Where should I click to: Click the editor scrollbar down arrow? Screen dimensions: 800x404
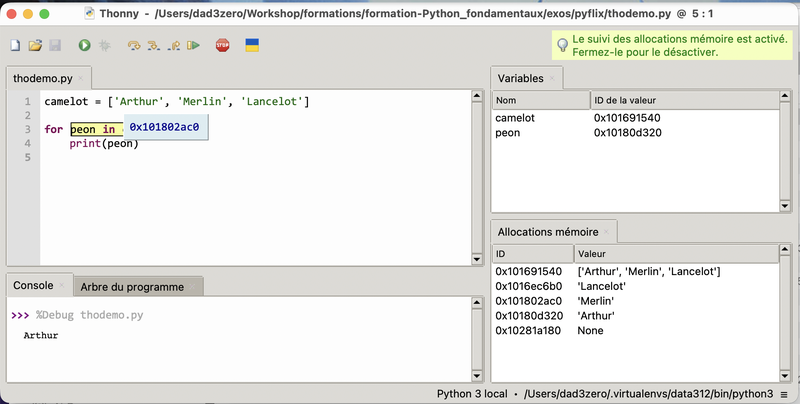(477, 259)
